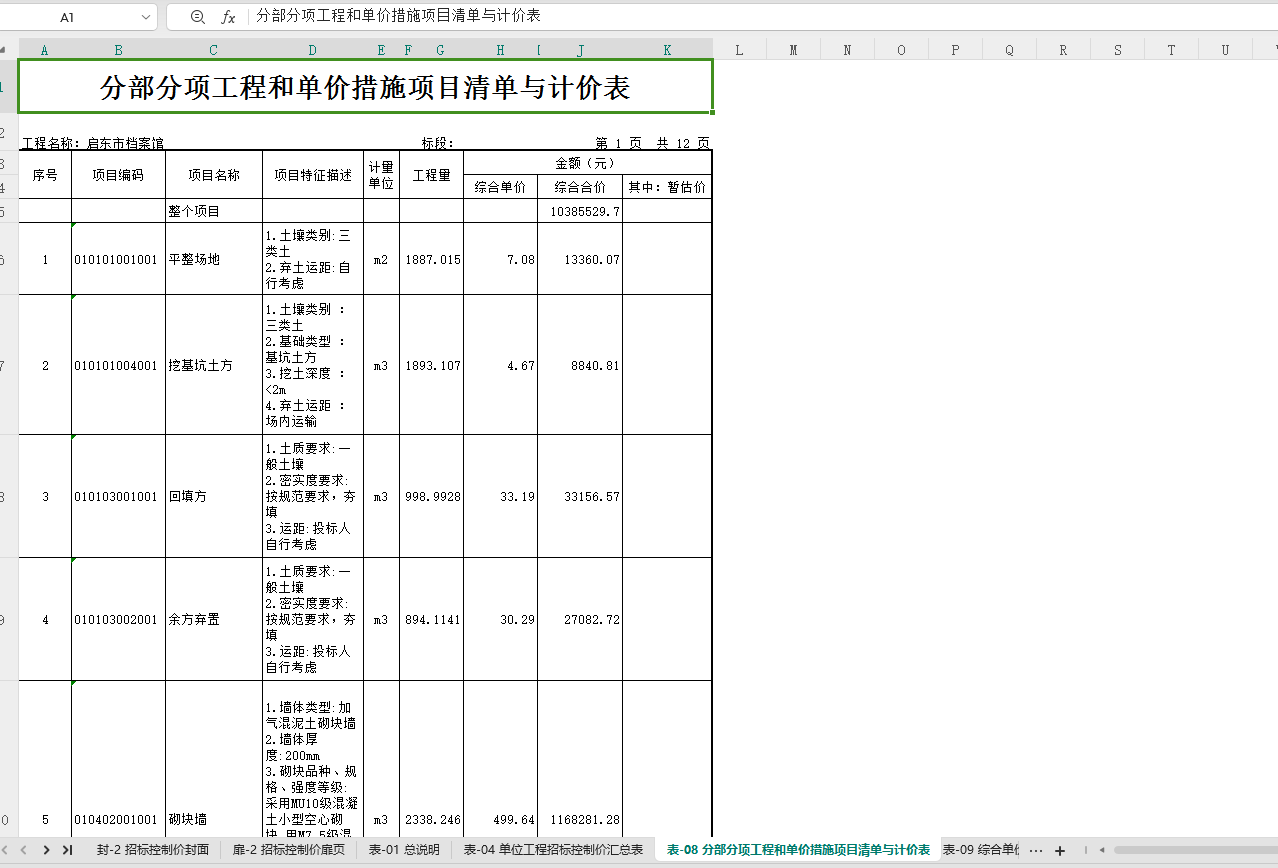Jump to last sheet tab arrow

tap(67, 850)
